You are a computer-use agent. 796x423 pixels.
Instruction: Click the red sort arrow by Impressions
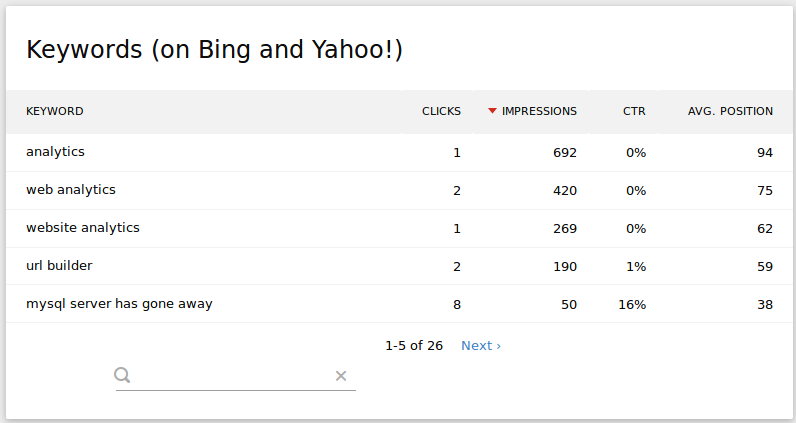(492, 111)
